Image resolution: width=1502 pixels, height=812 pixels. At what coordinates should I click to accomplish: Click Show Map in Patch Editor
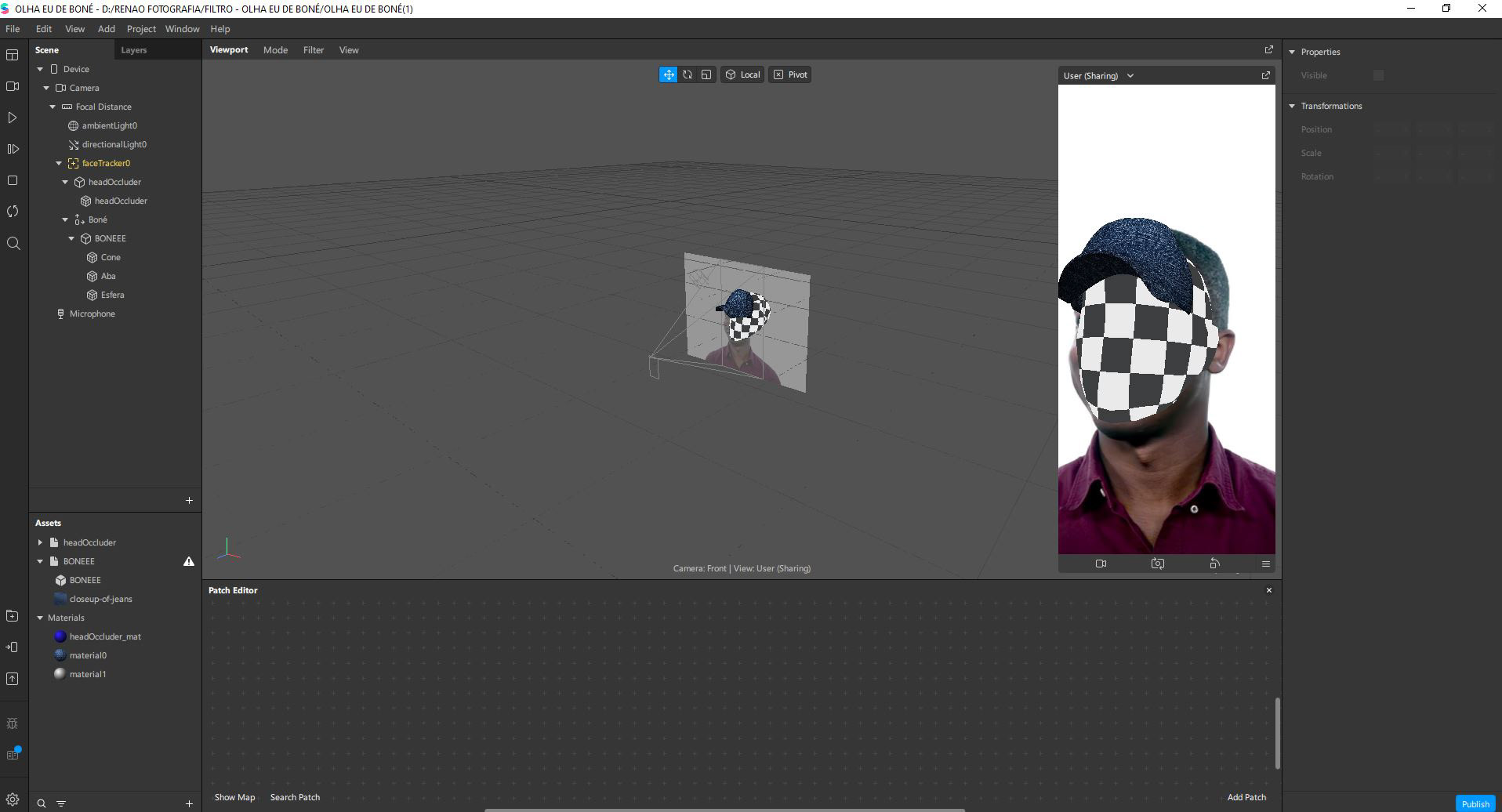click(x=234, y=797)
